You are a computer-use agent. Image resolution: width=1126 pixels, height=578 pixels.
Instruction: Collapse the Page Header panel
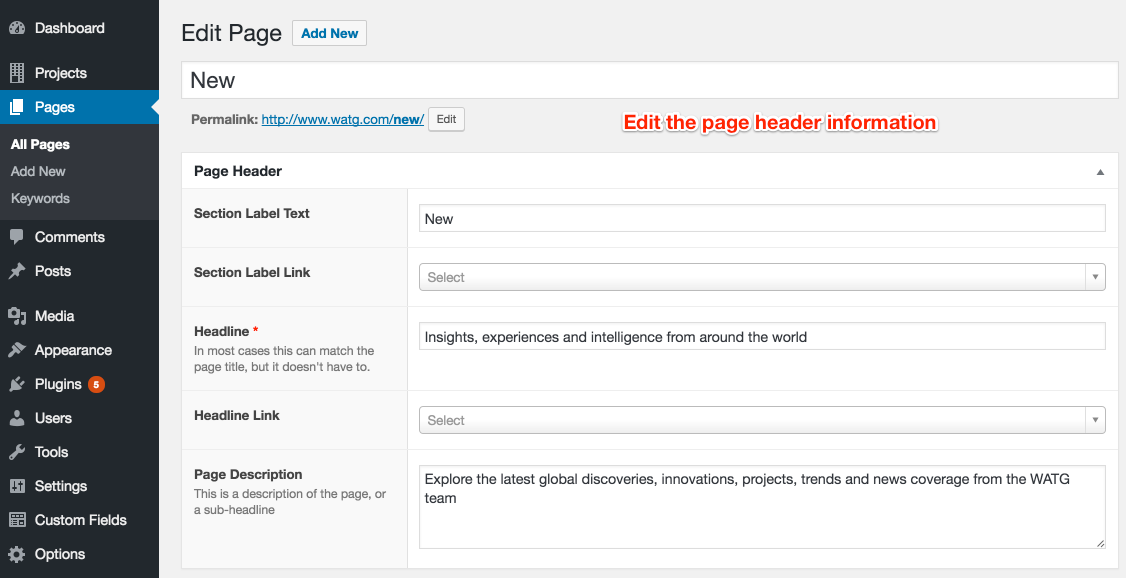(1100, 172)
